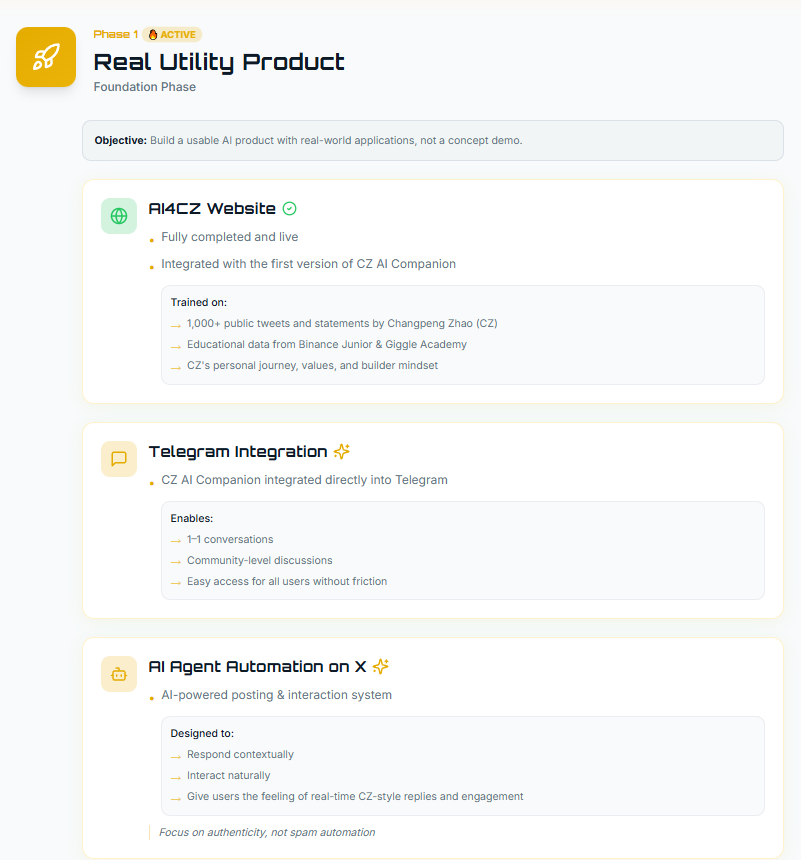Click the green checkmark beside AI4CZ Website
This screenshot has width=801, height=860.
pos(290,208)
